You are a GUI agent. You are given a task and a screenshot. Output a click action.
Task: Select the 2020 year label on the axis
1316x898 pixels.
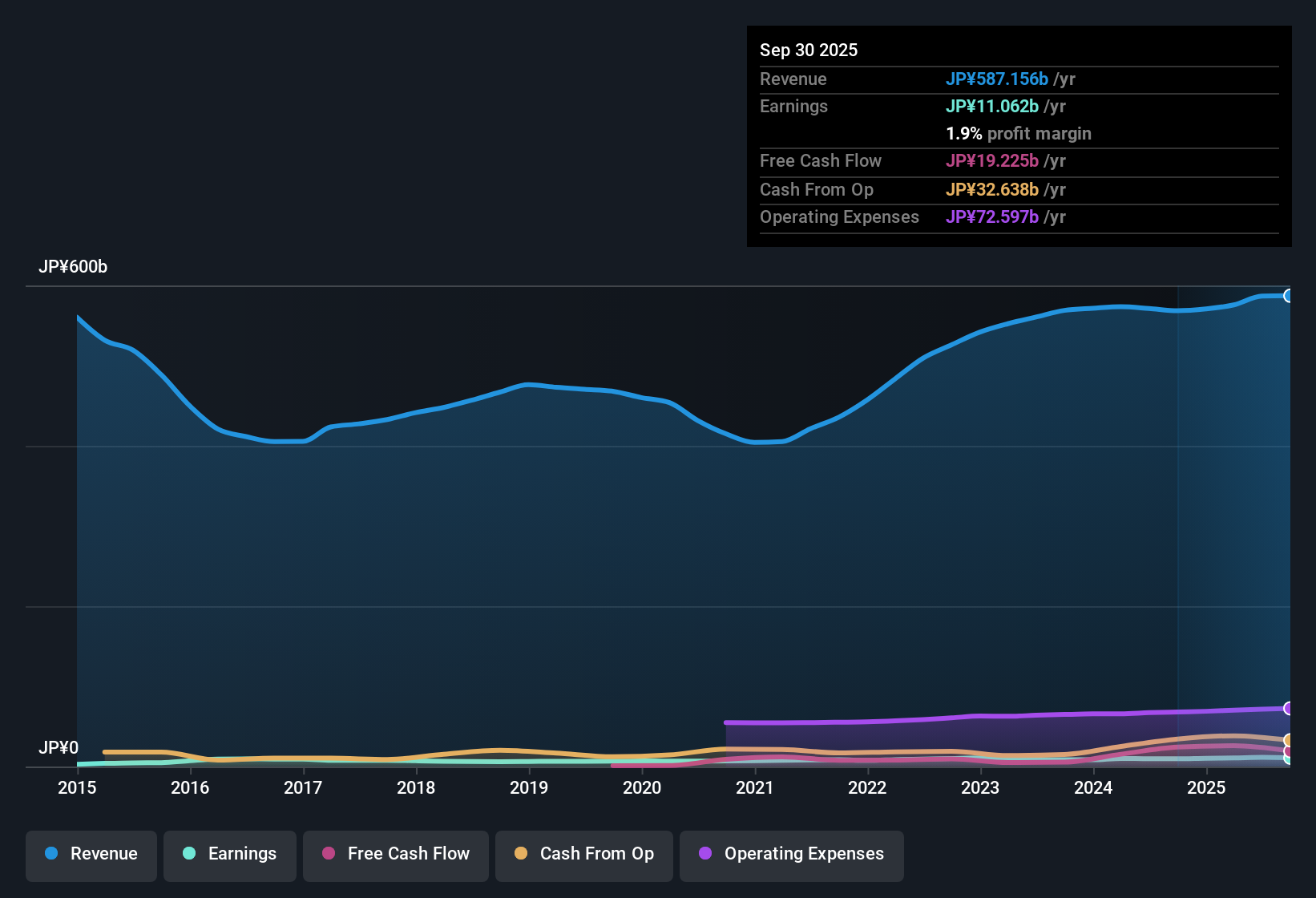642,788
